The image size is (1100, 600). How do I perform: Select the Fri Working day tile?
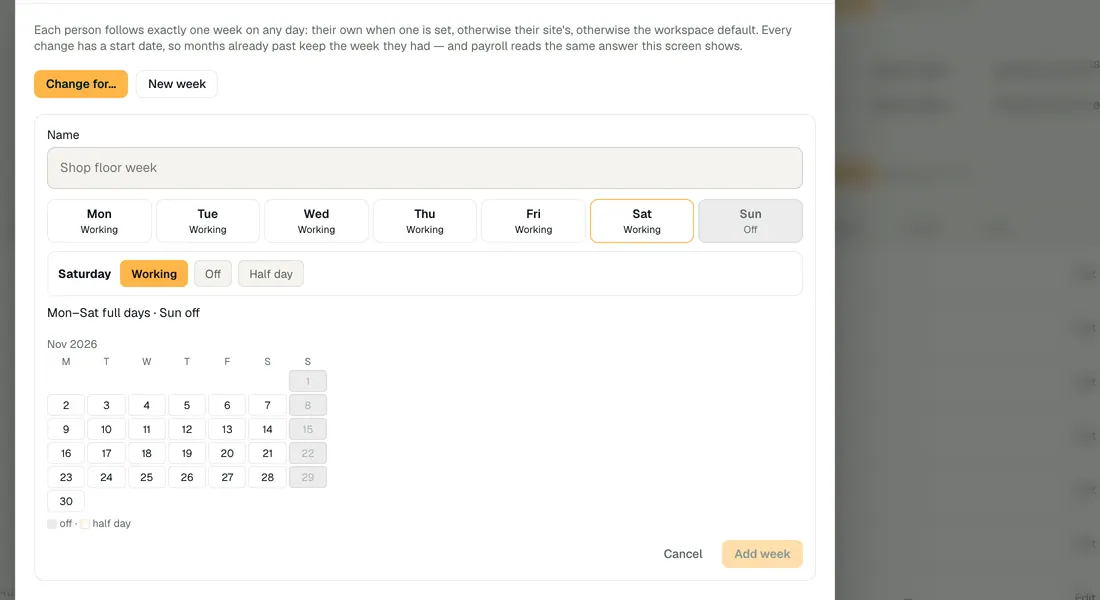click(533, 221)
